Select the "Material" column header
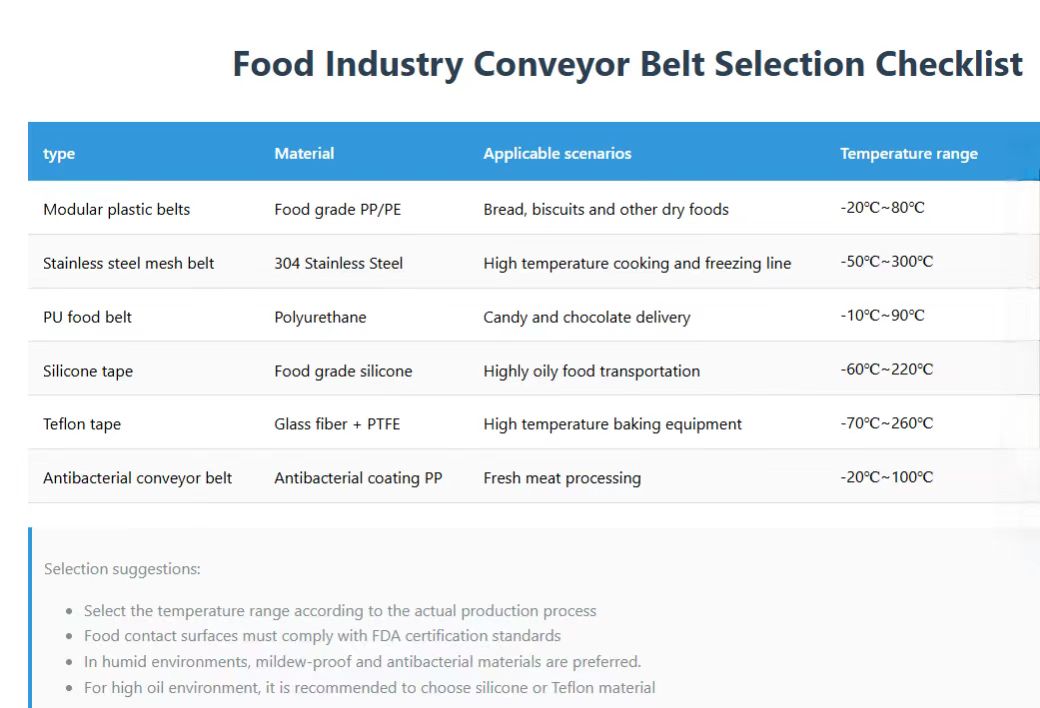The height and width of the screenshot is (708, 1040). (304, 154)
